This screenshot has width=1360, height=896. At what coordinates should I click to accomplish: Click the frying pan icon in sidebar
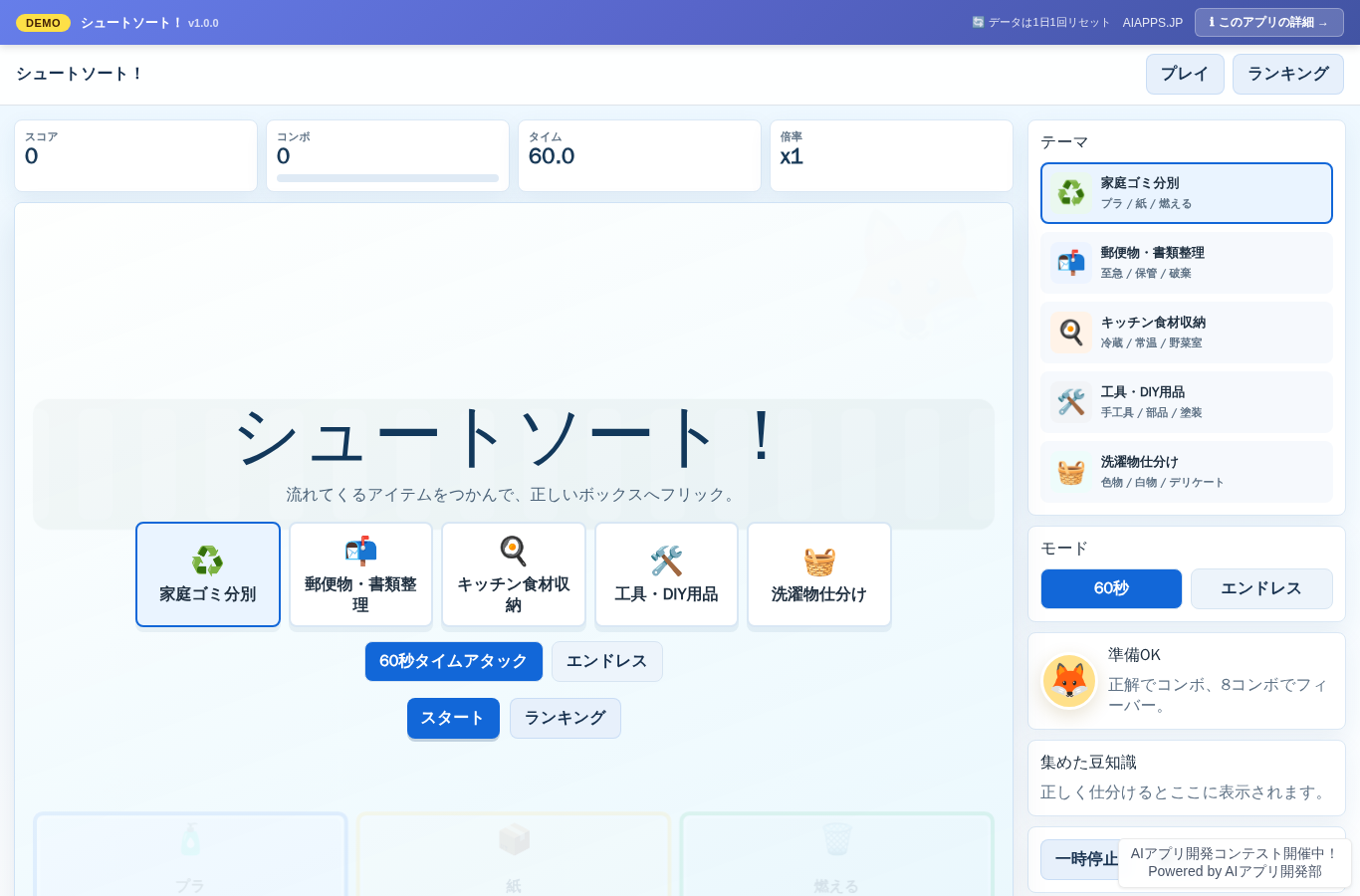(1071, 333)
